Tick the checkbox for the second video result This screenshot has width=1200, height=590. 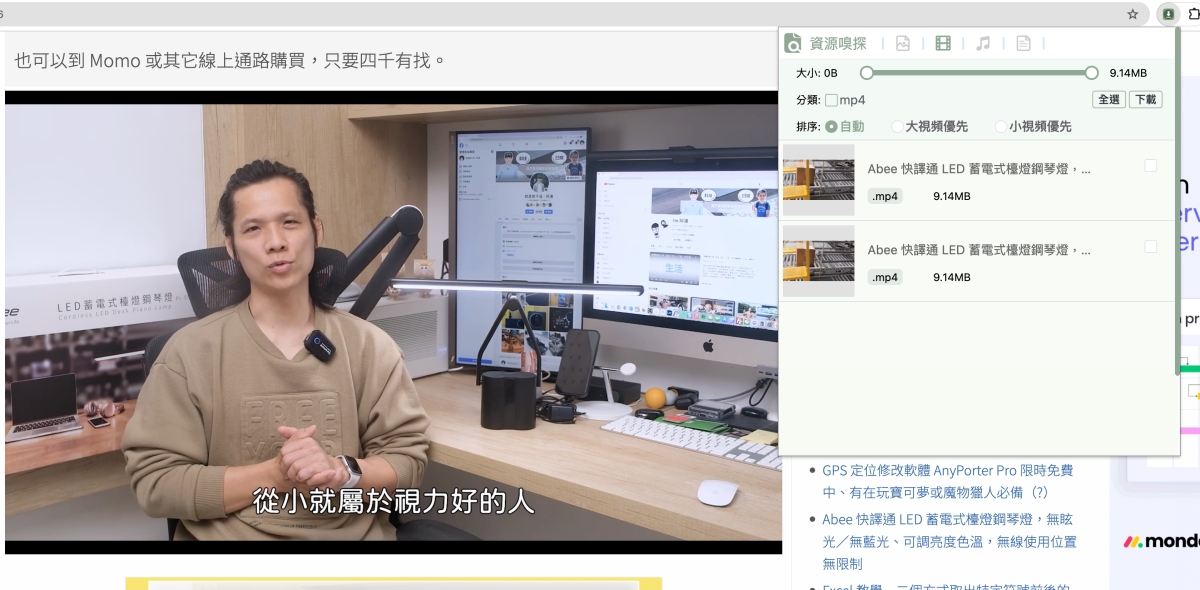tap(1150, 247)
